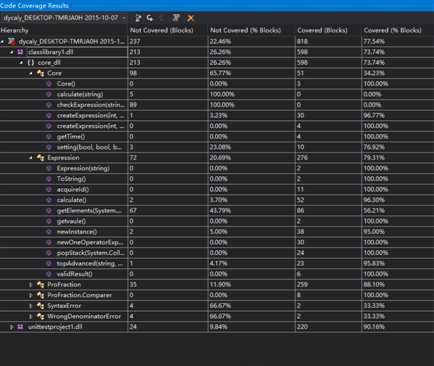The image size is (434, 366).
Task: Click the Import Results toolbar icon
Action: (x=150, y=18)
